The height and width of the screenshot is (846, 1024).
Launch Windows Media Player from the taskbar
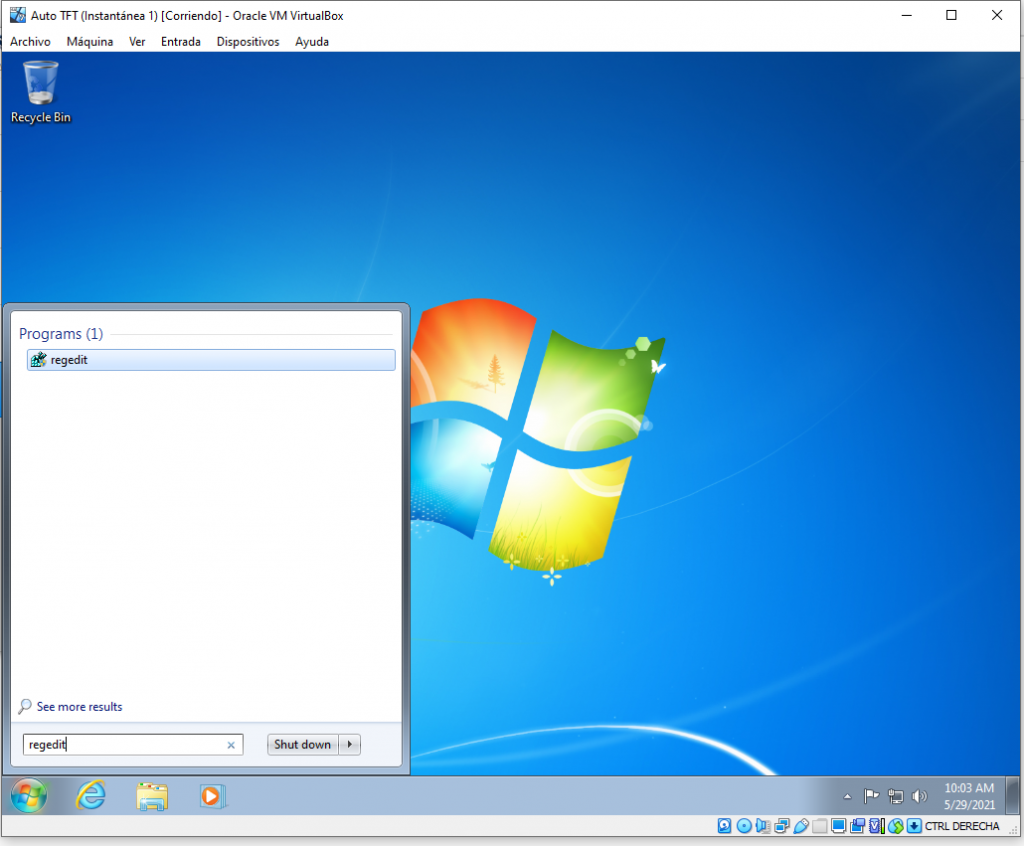[x=212, y=796]
